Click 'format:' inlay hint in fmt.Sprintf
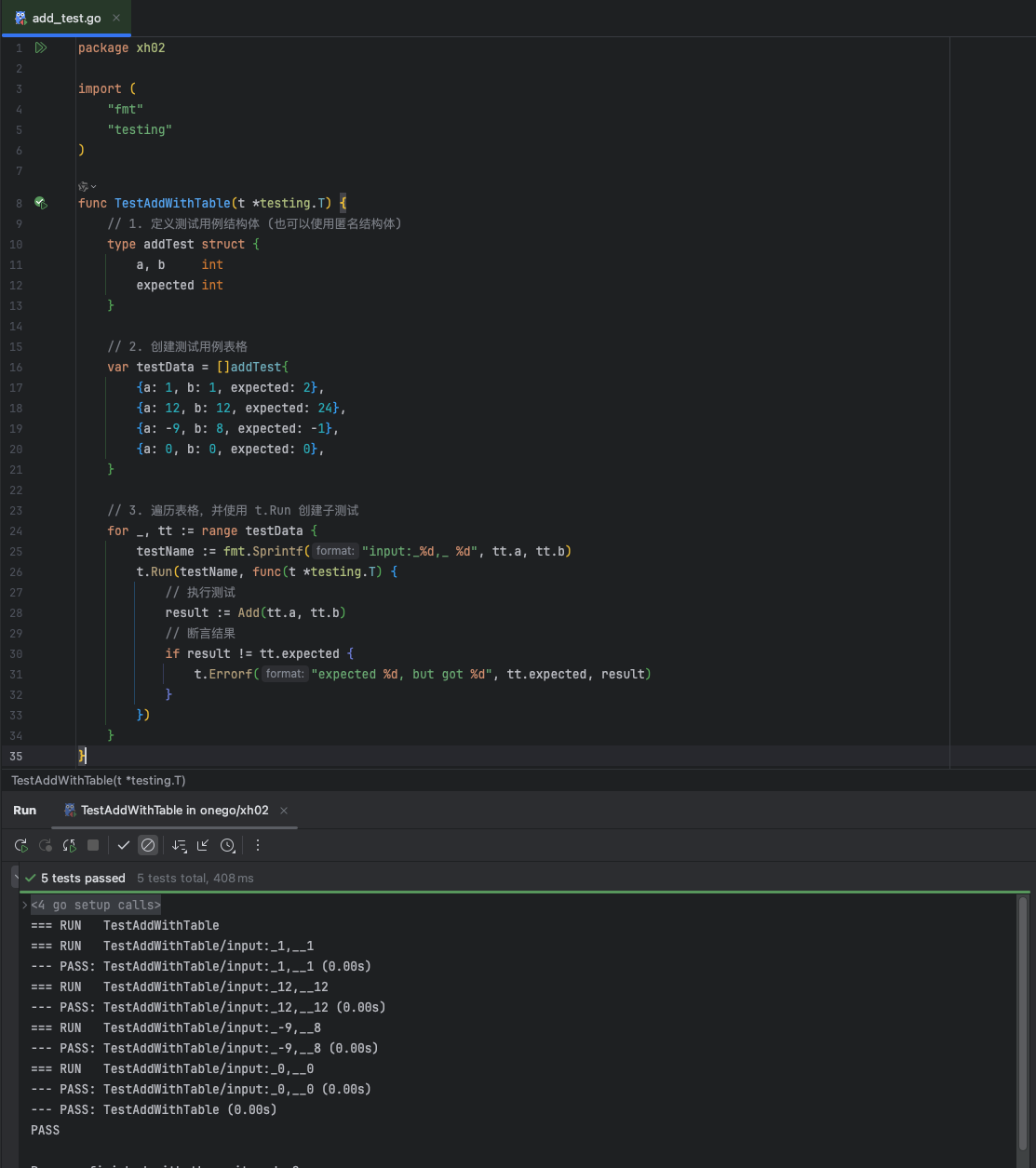Viewport: 1036px width, 1168px height. coord(335,551)
